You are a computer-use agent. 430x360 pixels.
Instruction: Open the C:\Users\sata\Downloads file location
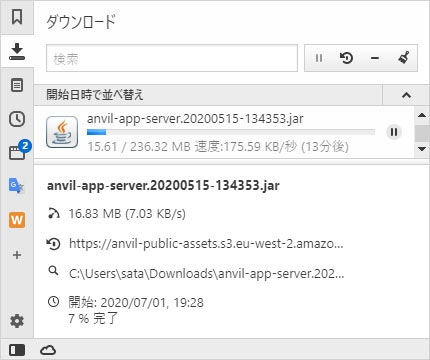click(x=207, y=274)
